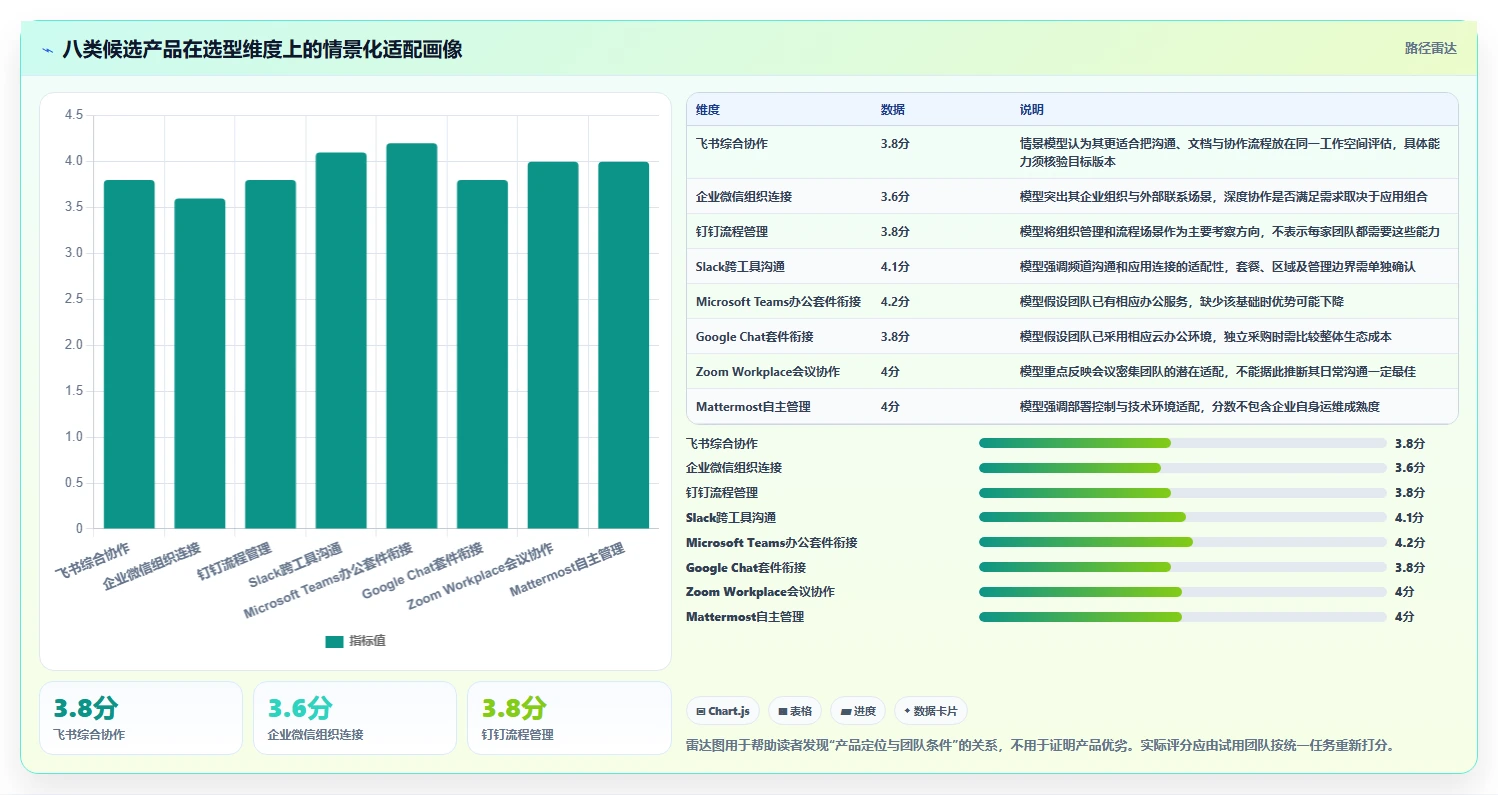Select the 进度 tag
Viewport: 1498px width, 795px height.
coord(858,711)
